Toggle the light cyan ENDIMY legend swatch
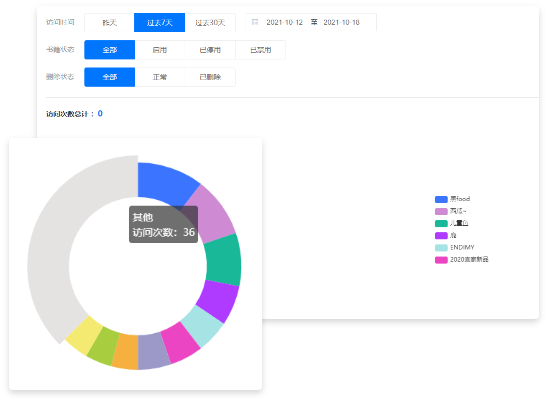548x402 pixels. point(441,247)
